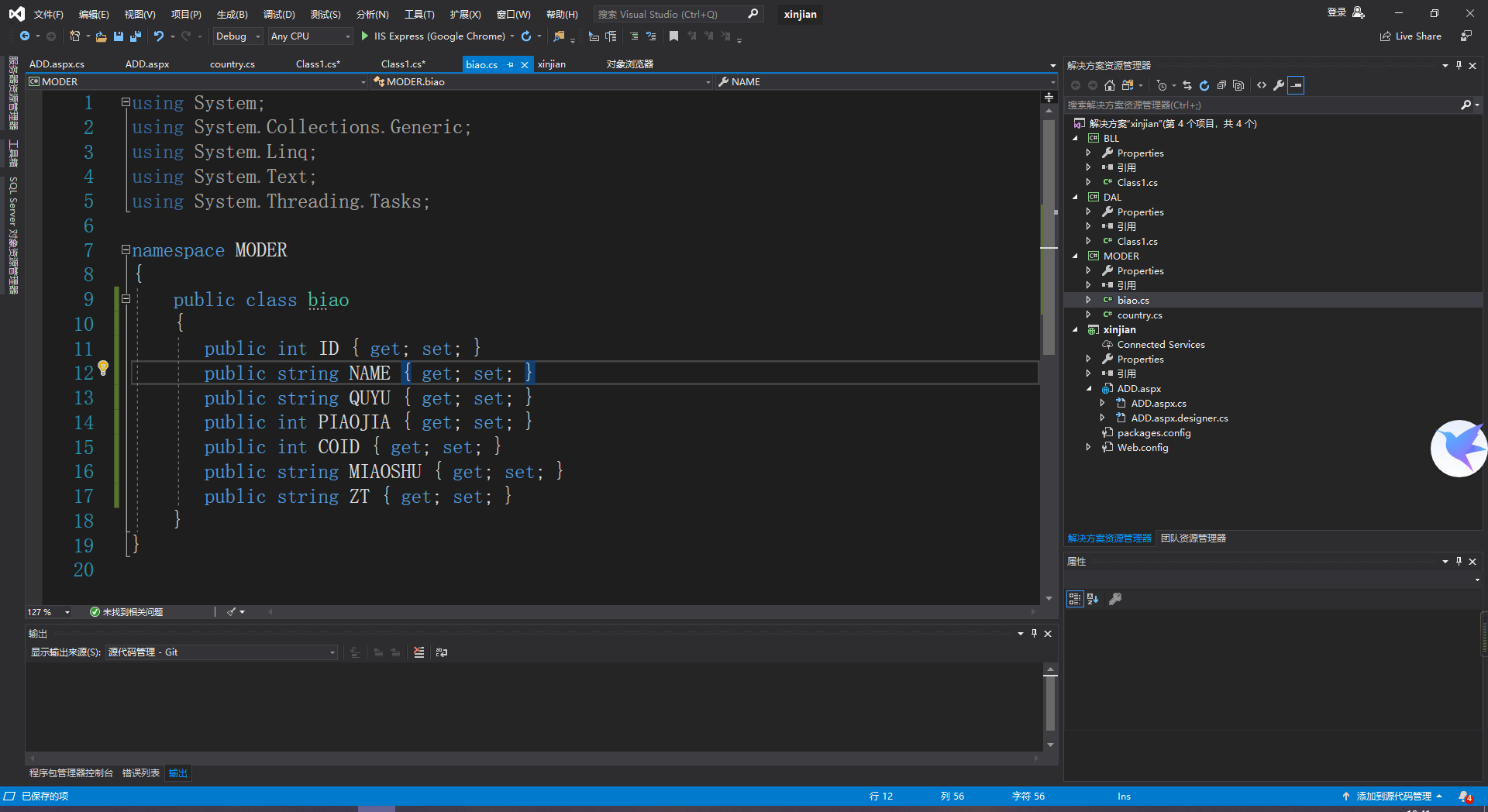Click the 未找到相关问题 status indicator
The image size is (1488, 812).
126,612
